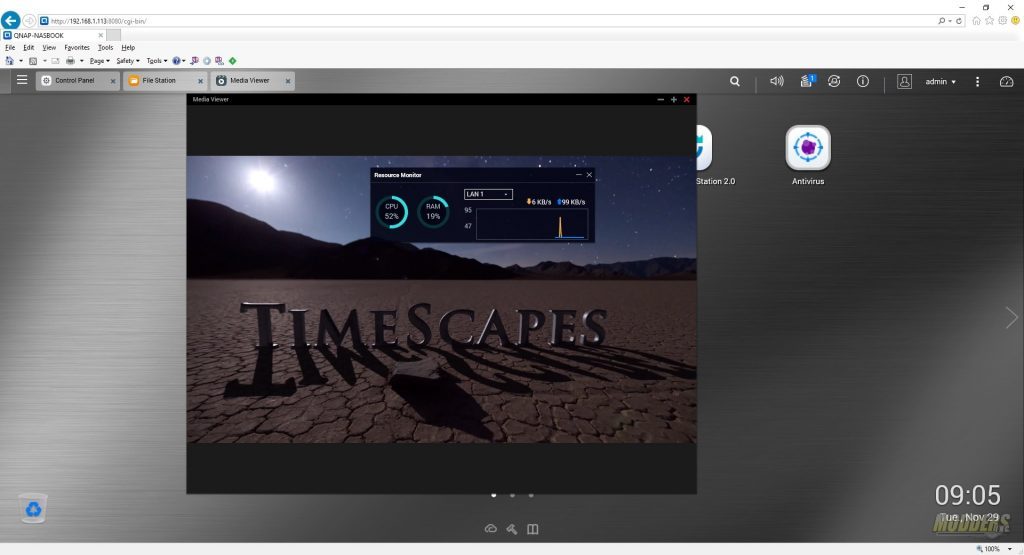Open the dashboard gauge icon
This screenshot has width=1024, height=555.
(x=1006, y=82)
